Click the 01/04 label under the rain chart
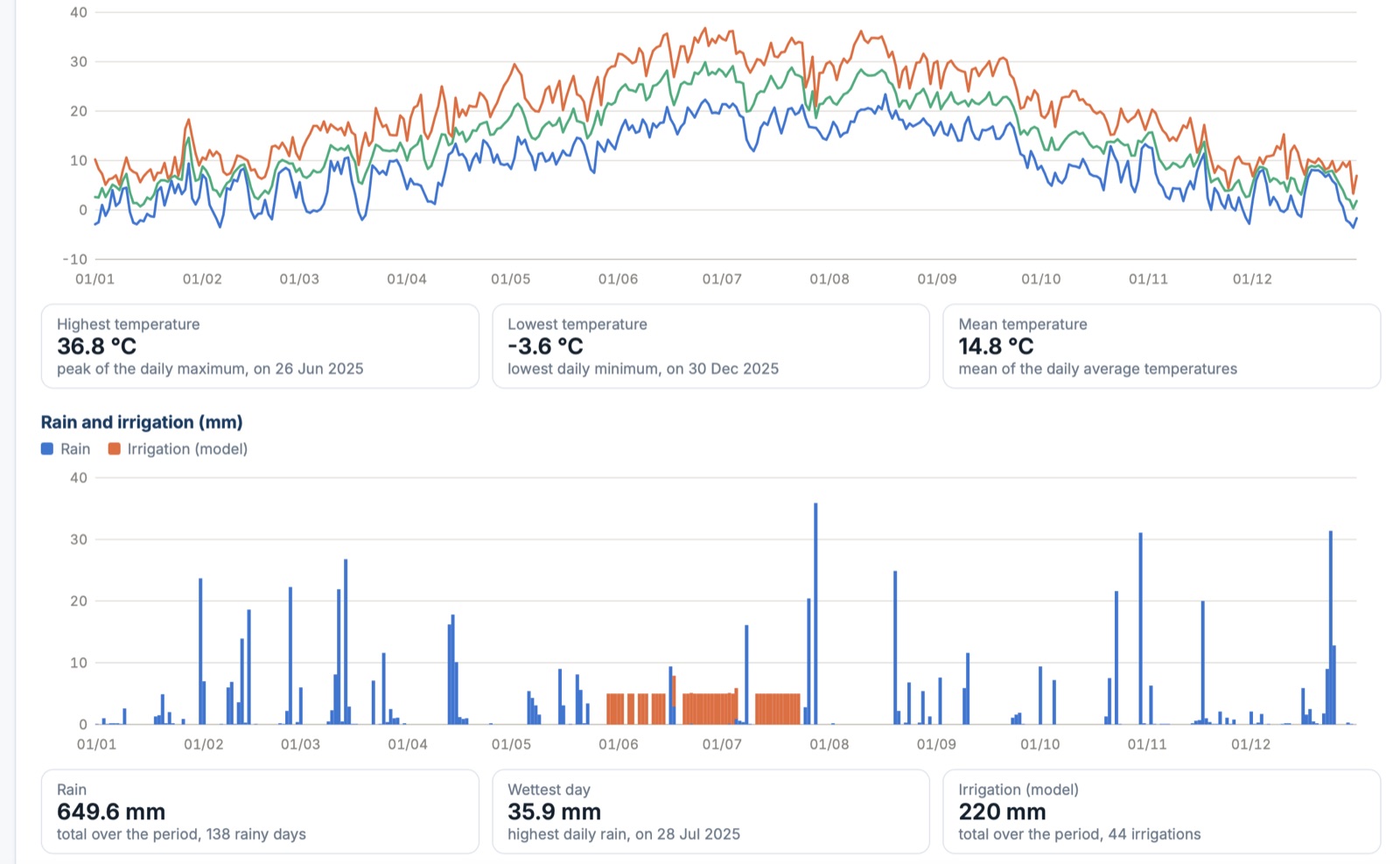1400x864 pixels. [408, 745]
